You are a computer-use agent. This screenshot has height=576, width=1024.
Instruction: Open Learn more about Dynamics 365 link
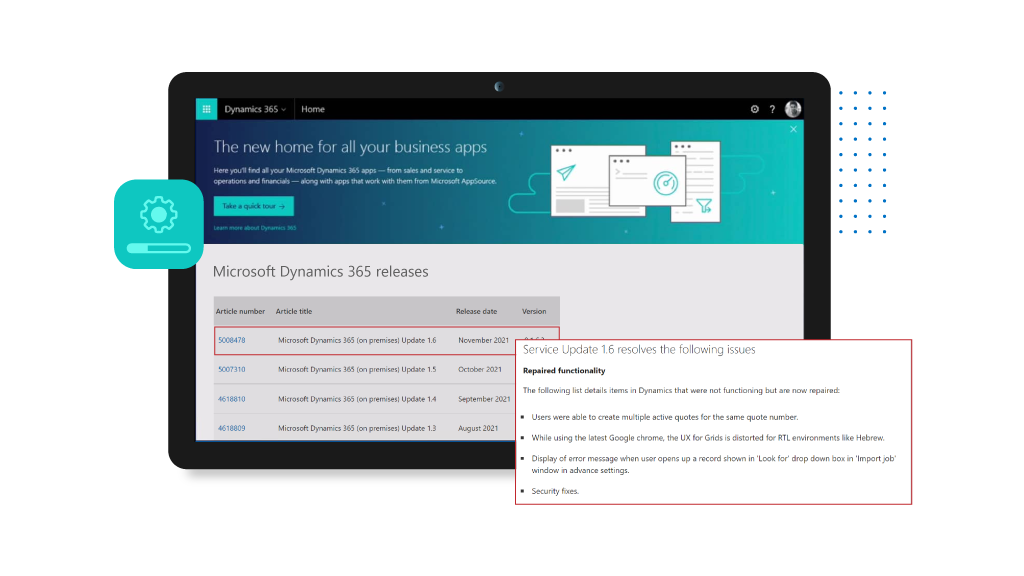tap(255, 228)
